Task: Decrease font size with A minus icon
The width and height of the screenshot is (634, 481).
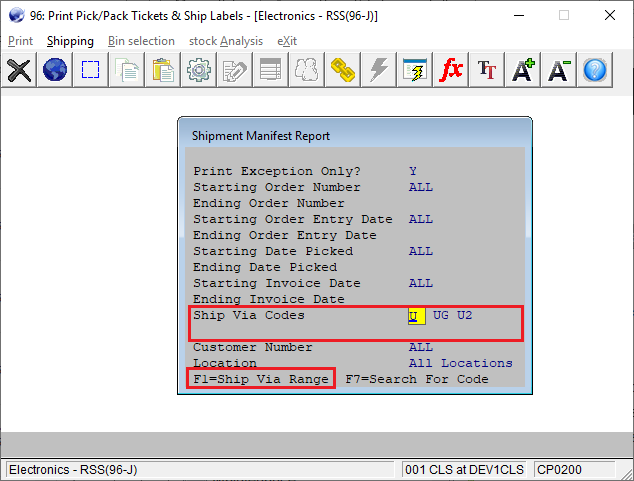Action: coord(559,70)
